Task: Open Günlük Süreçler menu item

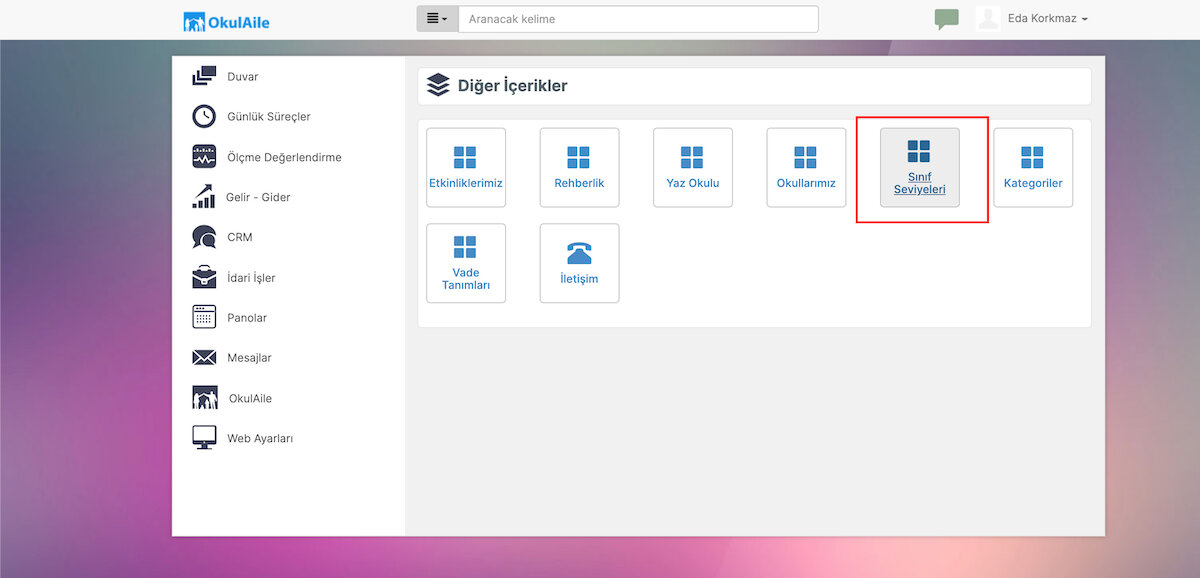Action: click(x=269, y=117)
